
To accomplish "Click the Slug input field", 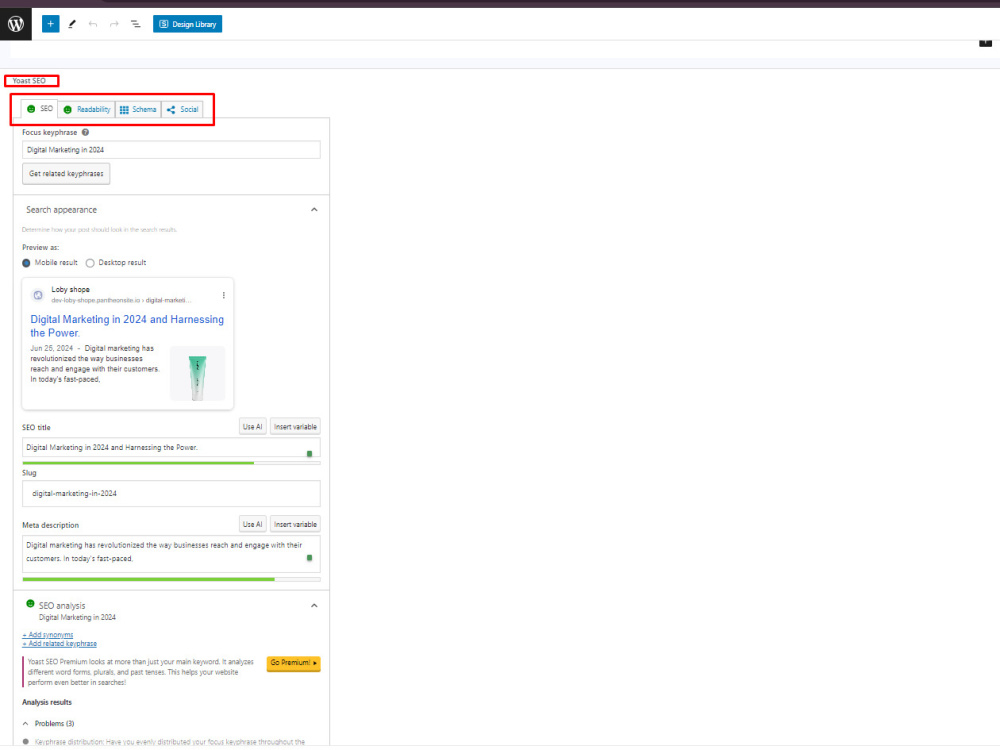I will click(x=171, y=494).
